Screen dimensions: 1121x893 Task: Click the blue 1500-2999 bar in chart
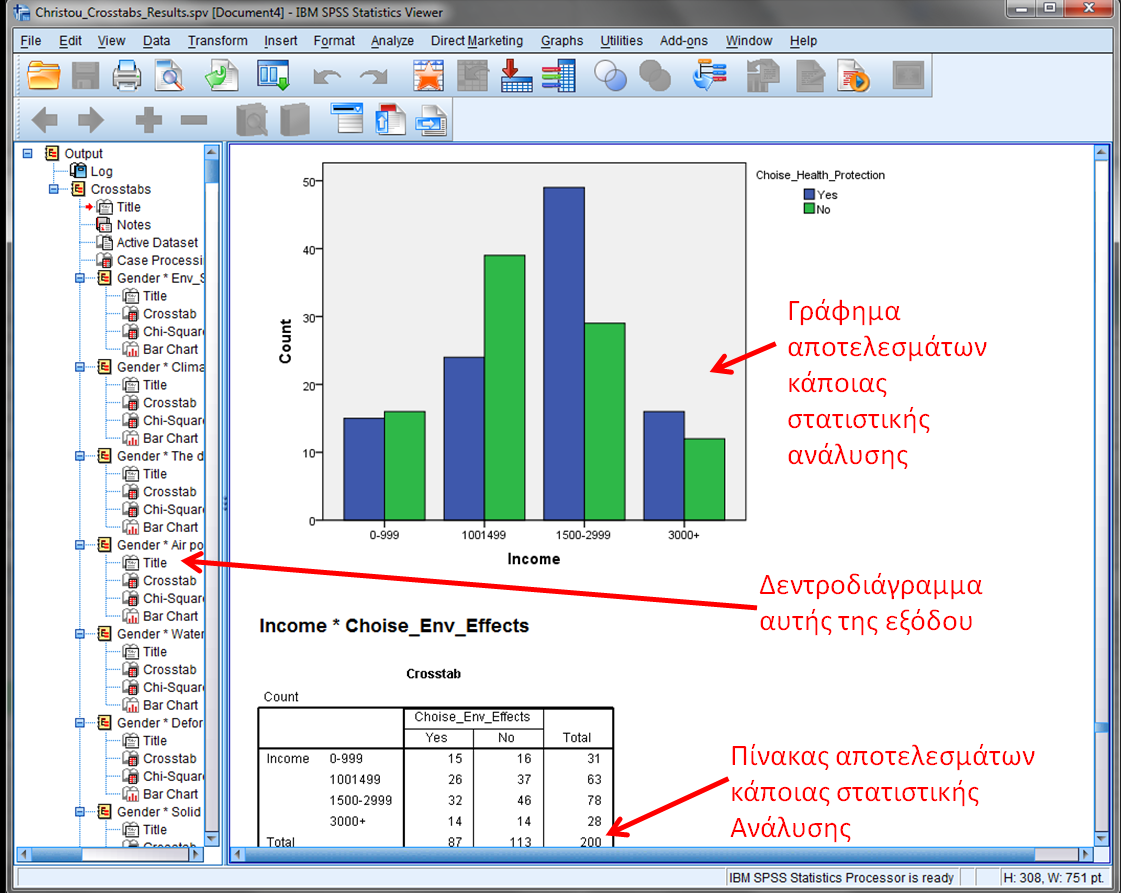pyautogui.click(x=563, y=354)
